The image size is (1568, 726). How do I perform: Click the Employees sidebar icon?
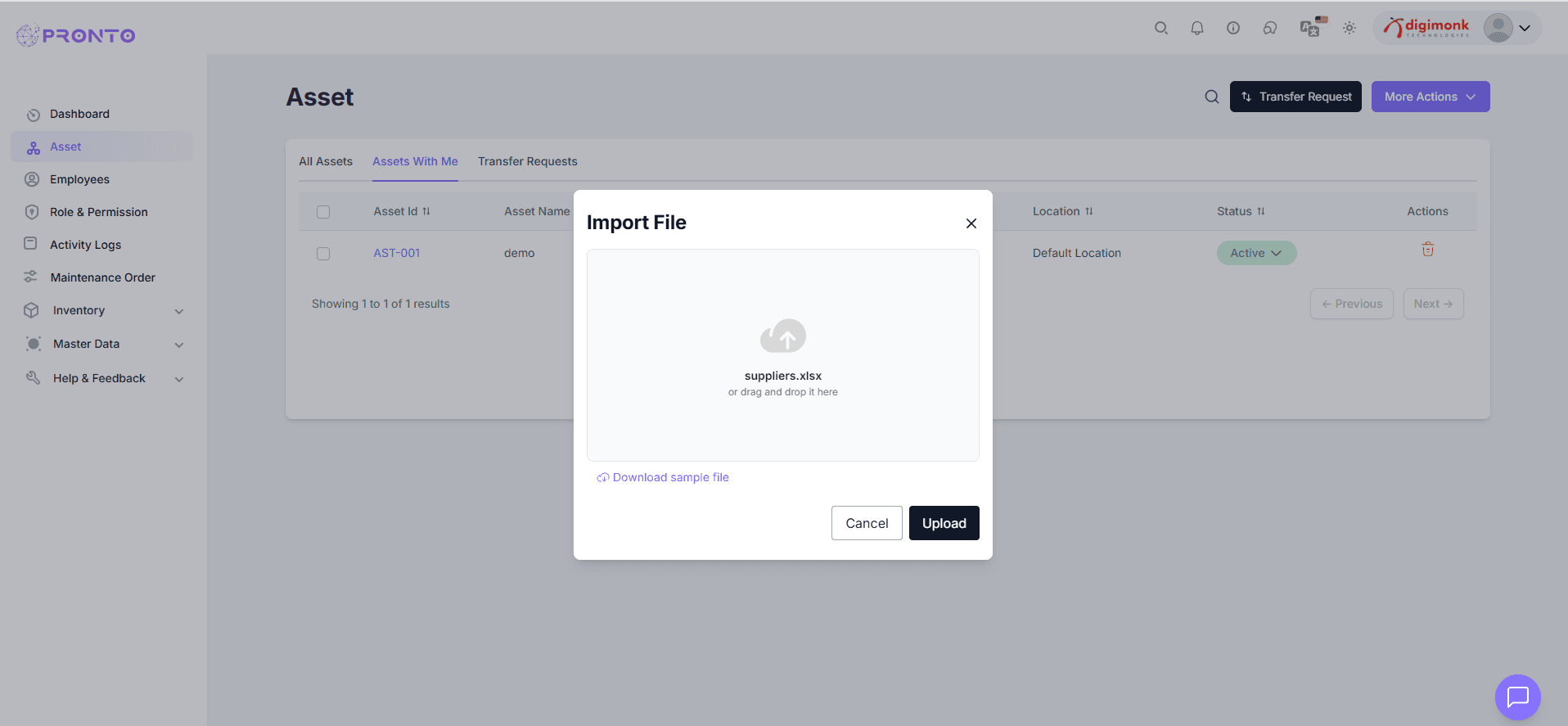(32, 179)
